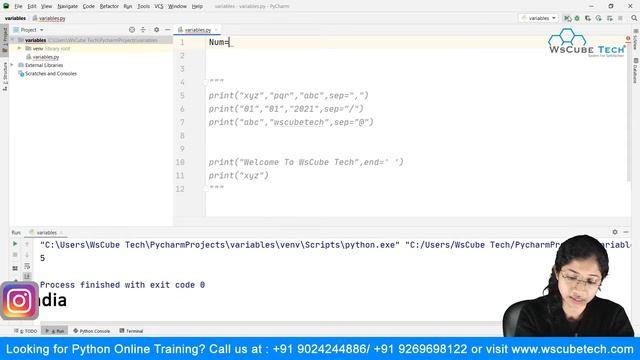This screenshot has height=360, width=640.
Task: Expand the venv folder arrow
Action: 19,49
